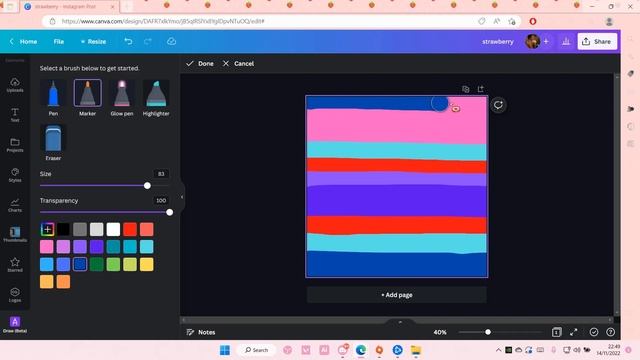This screenshot has height=360, width=640.
Task: Enter fullscreen presentation mode icon
Action: click(573, 332)
